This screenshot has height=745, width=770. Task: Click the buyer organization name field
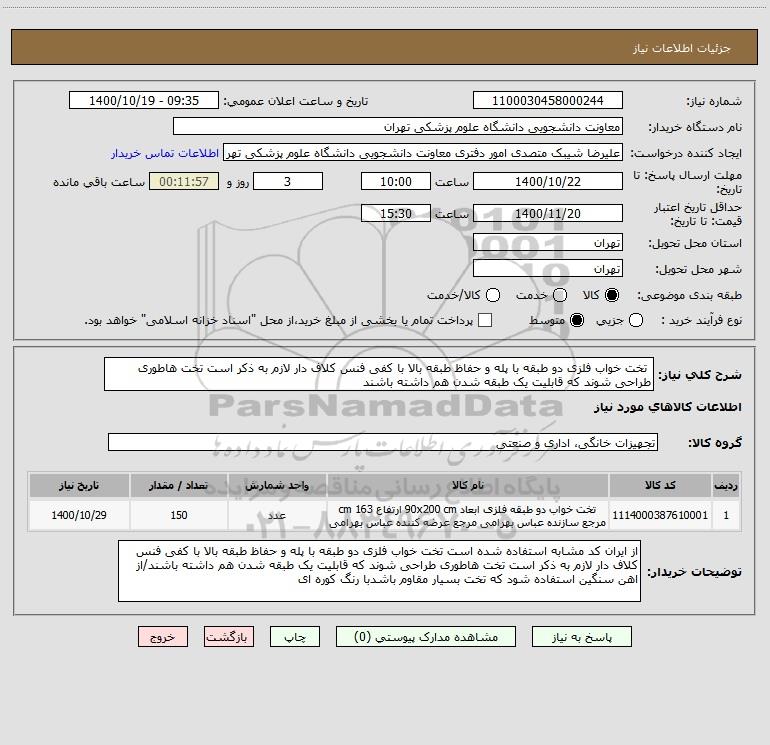(x=398, y=126)
